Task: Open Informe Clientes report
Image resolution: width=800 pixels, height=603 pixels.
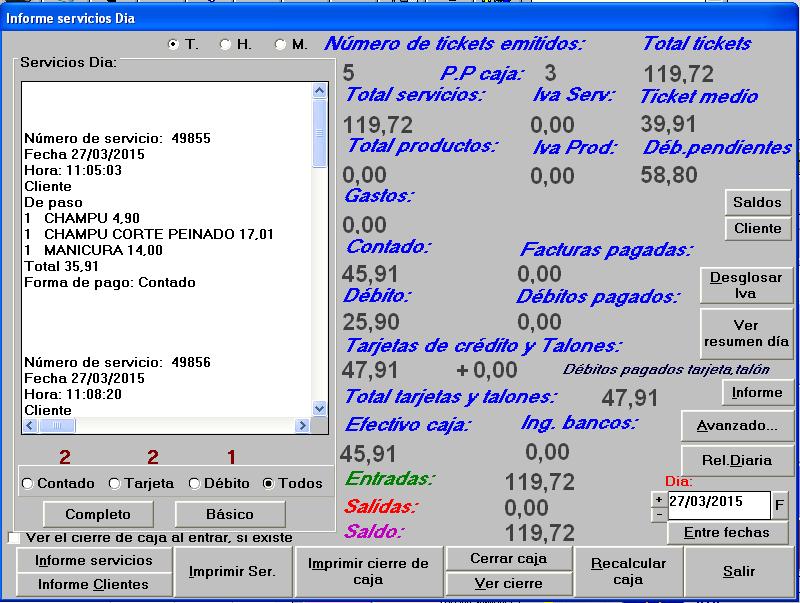Action: click(94, 584)
